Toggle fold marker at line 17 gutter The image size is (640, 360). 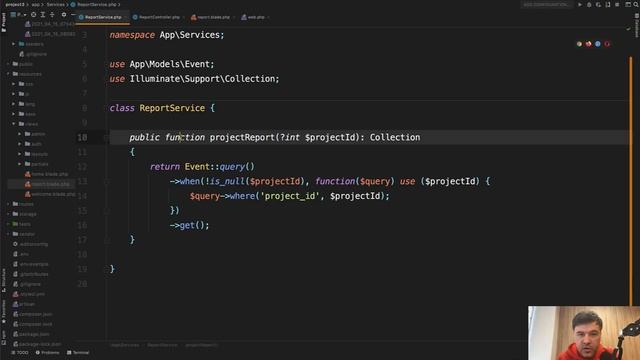click(107, 240)
